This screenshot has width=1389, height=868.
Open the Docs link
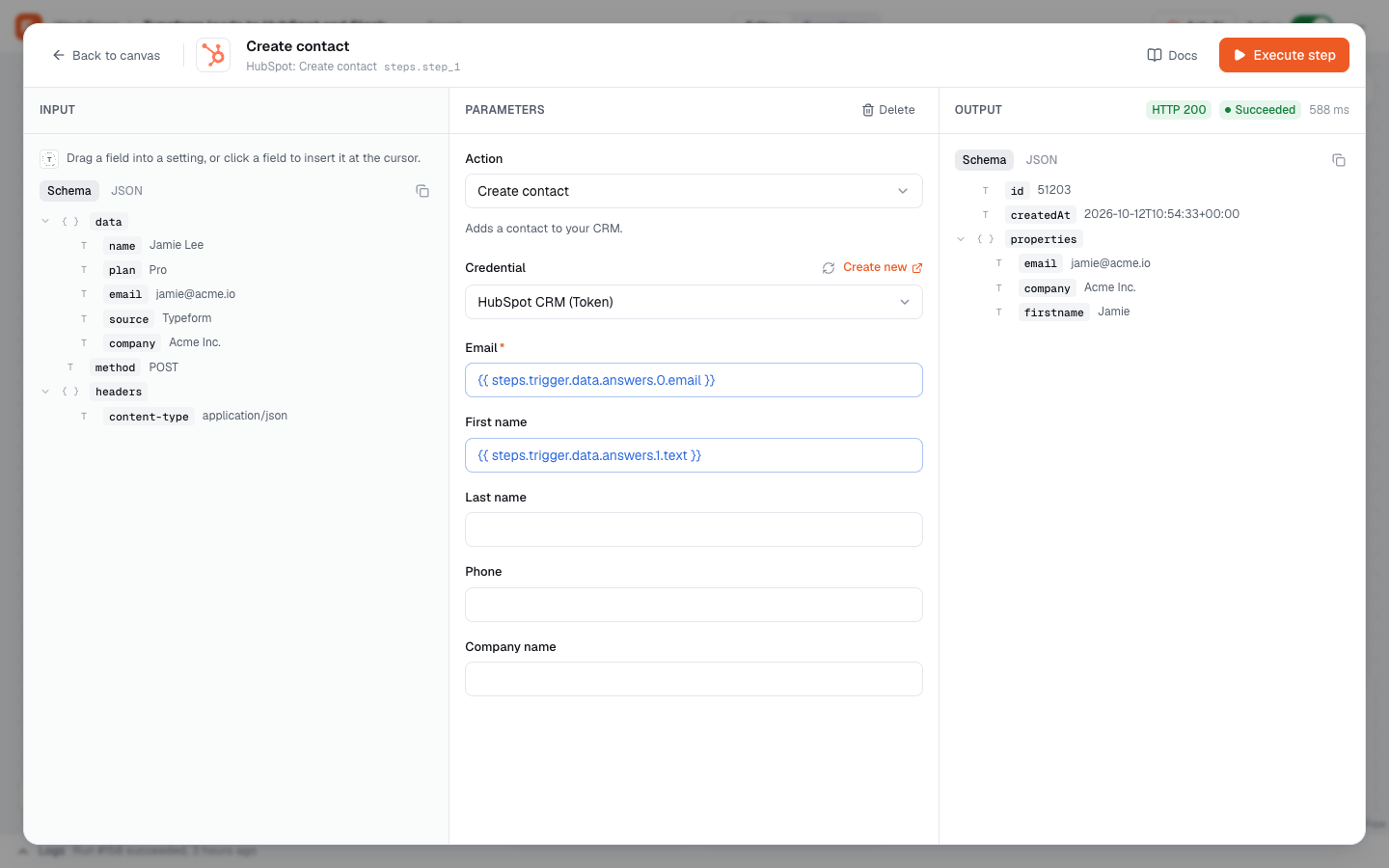click(x=1172, y=55)
